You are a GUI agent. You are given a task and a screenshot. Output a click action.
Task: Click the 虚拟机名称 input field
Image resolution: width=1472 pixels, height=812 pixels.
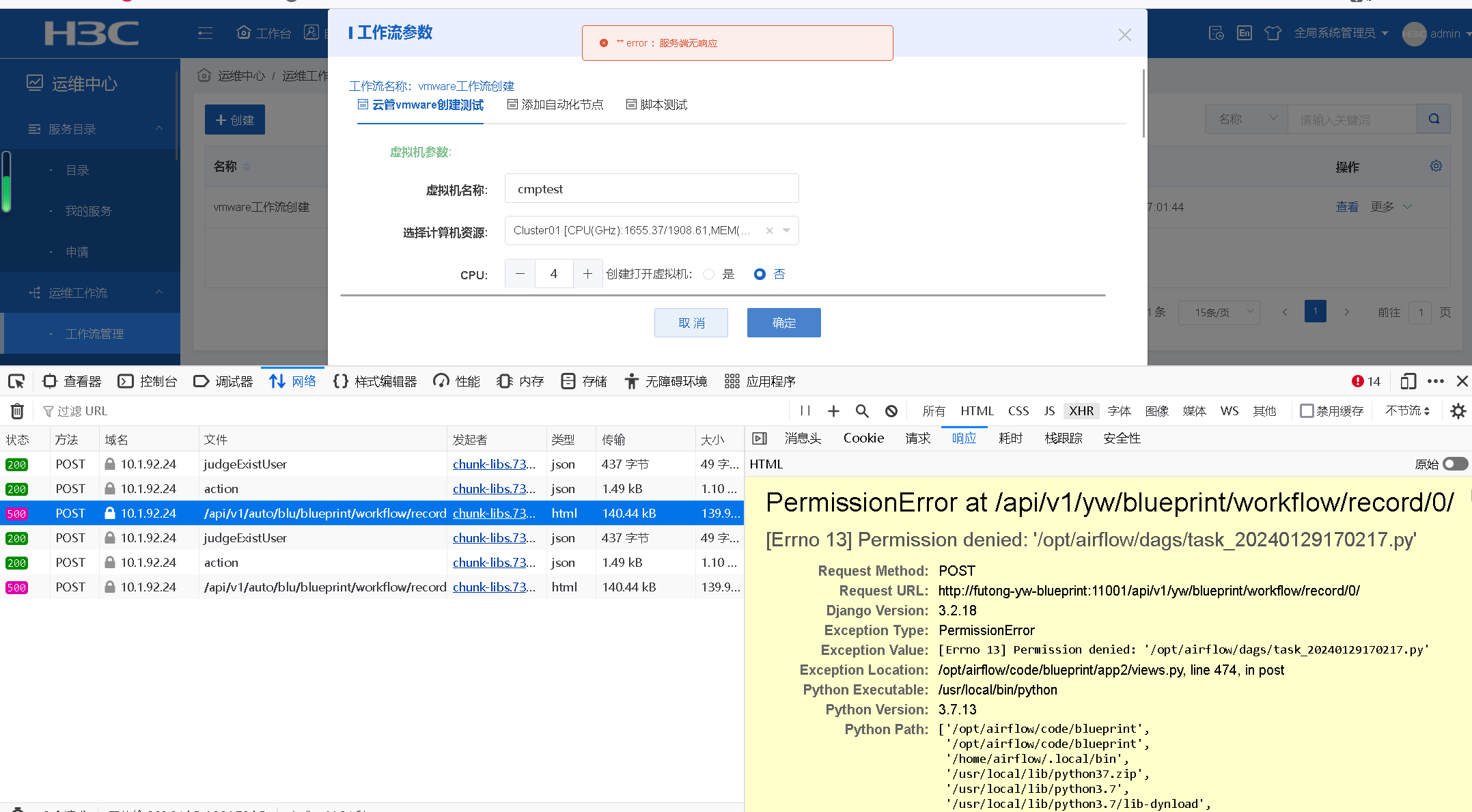[x=652, y=188]
